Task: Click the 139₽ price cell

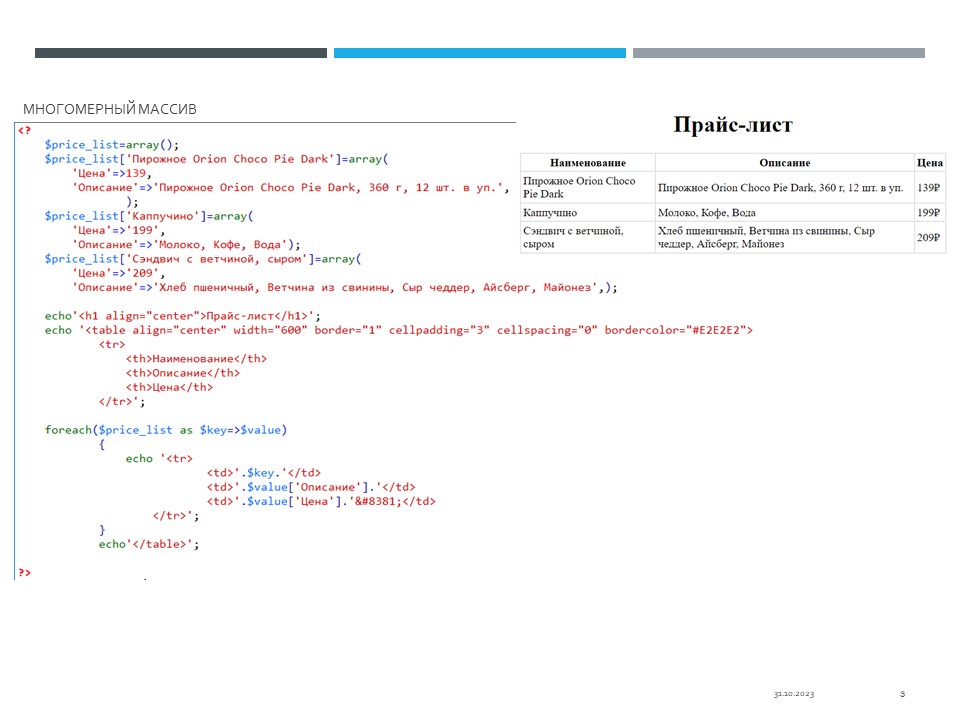Action: pyautogui.click(x=929, y=188)
